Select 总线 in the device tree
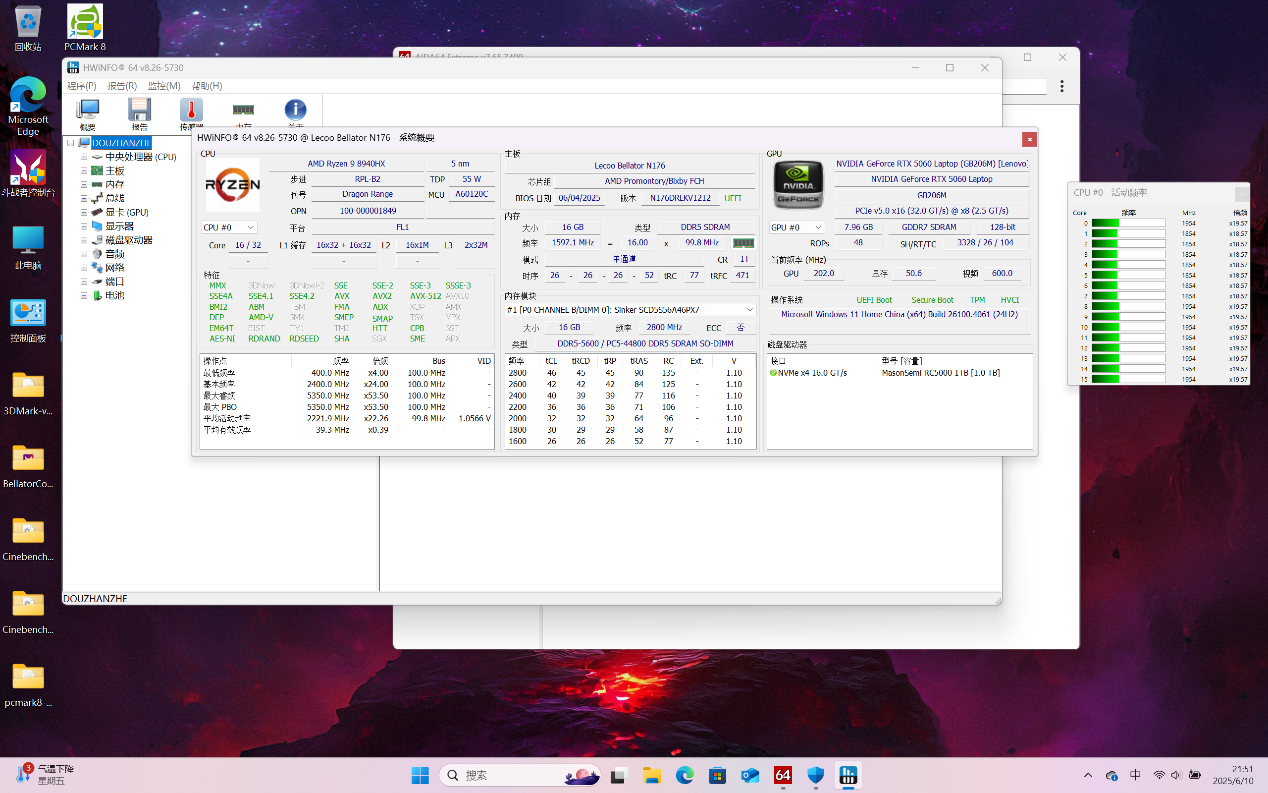Viewport: 1268px width, 793px height. [x=115, y=198]
